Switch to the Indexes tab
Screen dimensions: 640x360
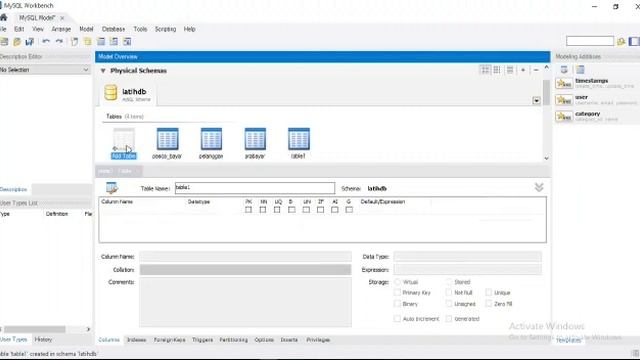136,340
